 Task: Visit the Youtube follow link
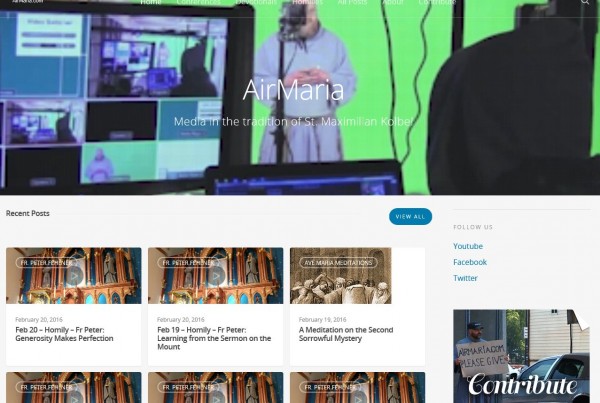point(467,246)
